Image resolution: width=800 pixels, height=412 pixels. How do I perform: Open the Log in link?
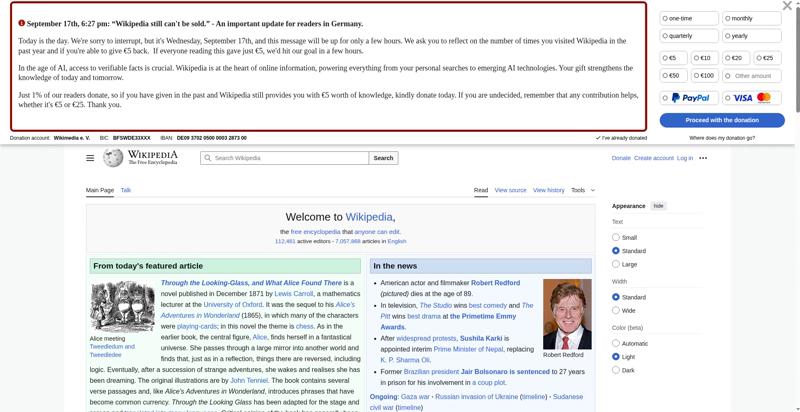point(685,158)
